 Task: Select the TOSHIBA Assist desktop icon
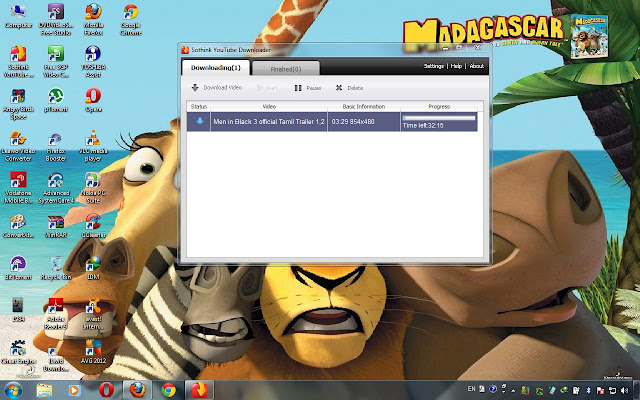coord(93,62)
